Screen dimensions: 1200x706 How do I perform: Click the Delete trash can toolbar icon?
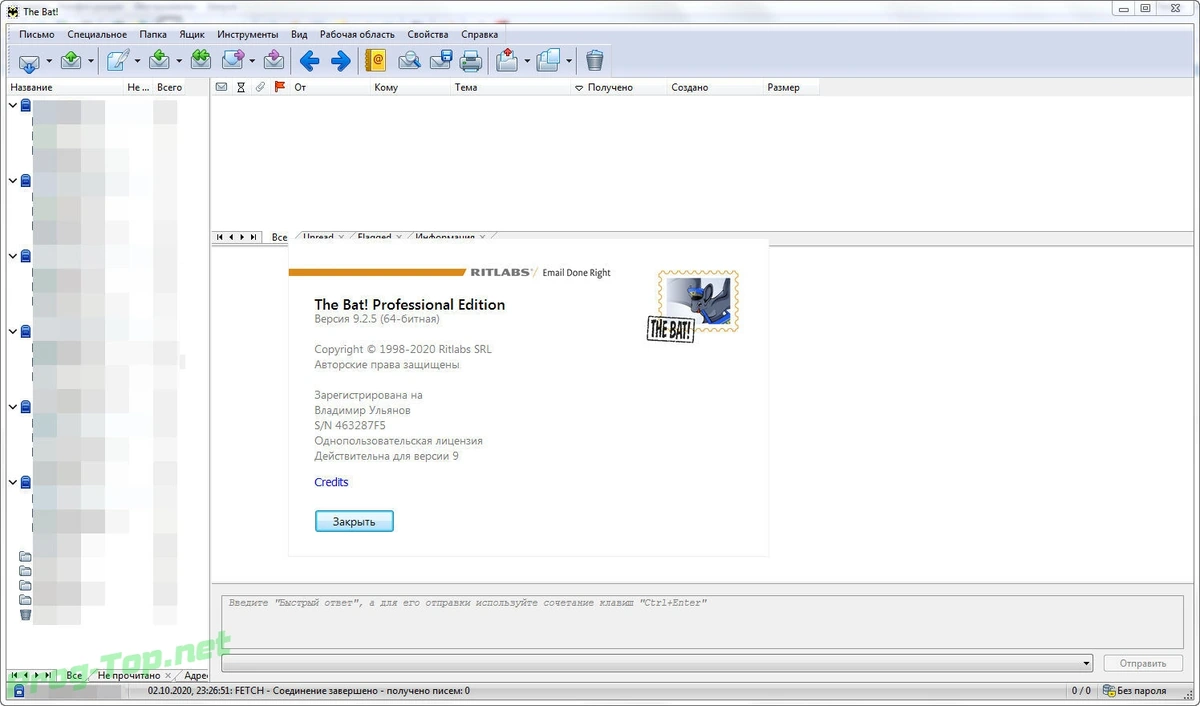coord(594,61)
